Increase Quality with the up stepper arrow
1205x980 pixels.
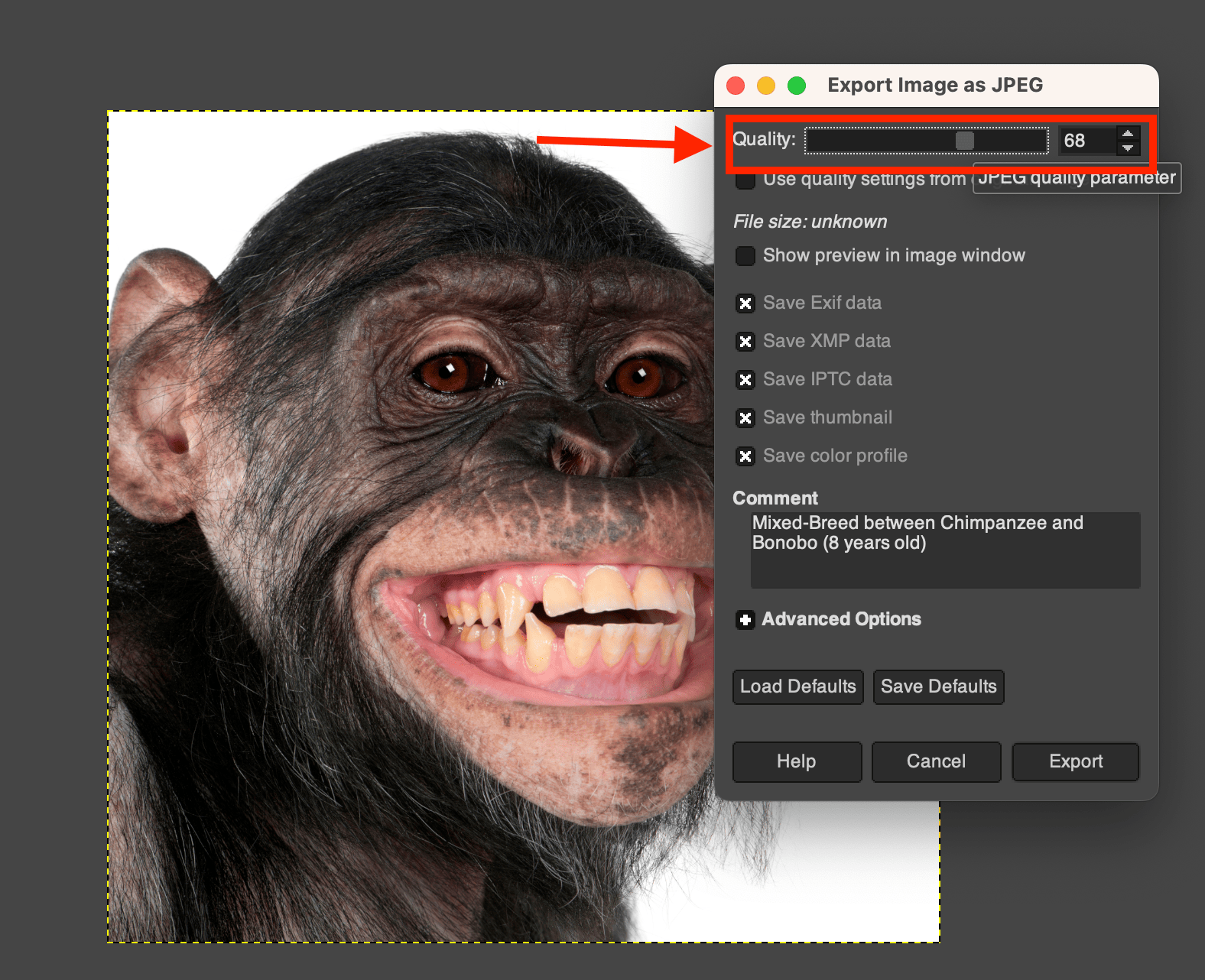pyautogui.click(x=1128, y=134)
